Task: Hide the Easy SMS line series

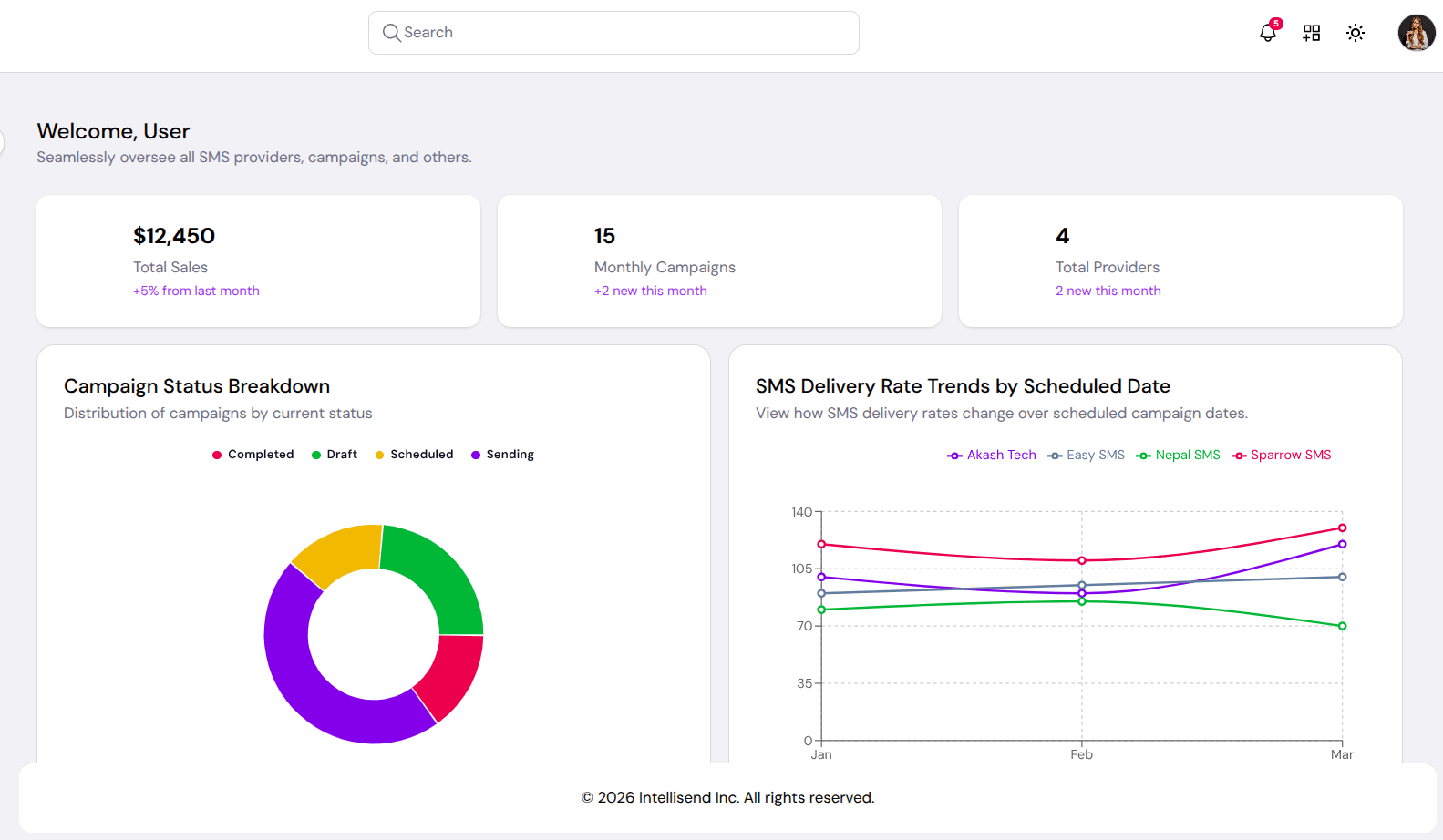Action: pos(1086,456)
